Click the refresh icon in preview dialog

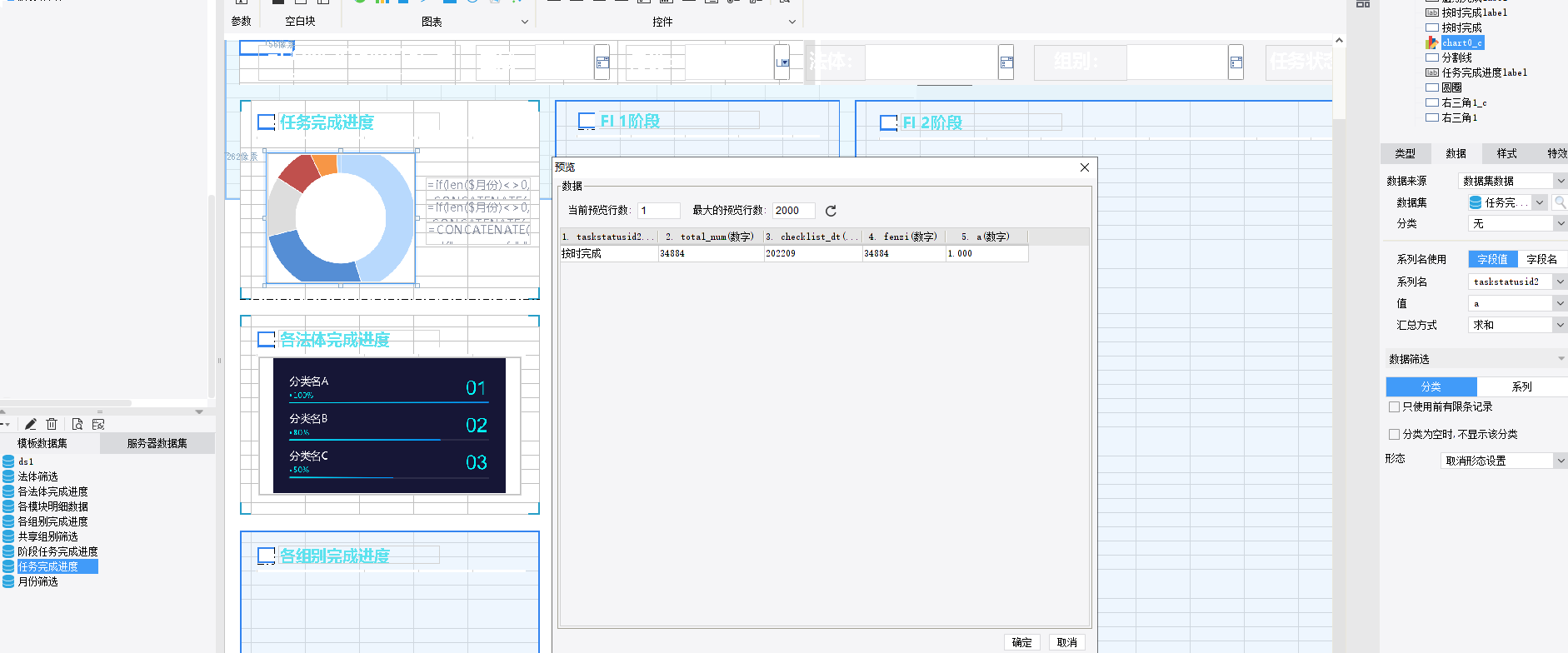[831, 211]
